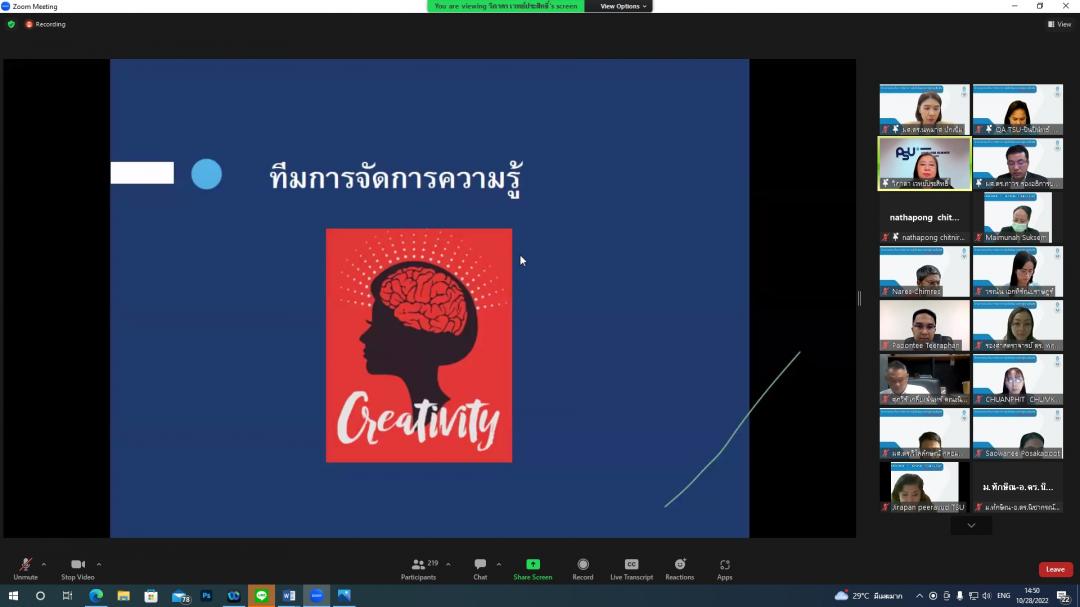
Task: Click the Nares Chimres video tile
Action: click(924, 271)
